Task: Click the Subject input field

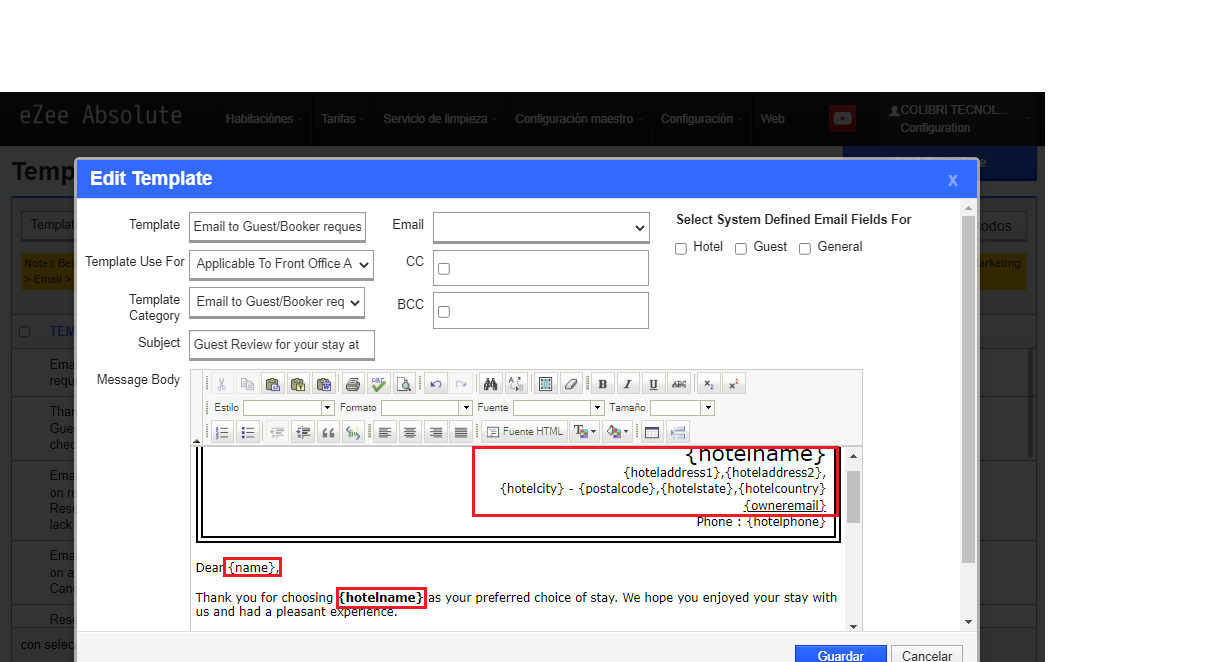Action: (282, 344)
